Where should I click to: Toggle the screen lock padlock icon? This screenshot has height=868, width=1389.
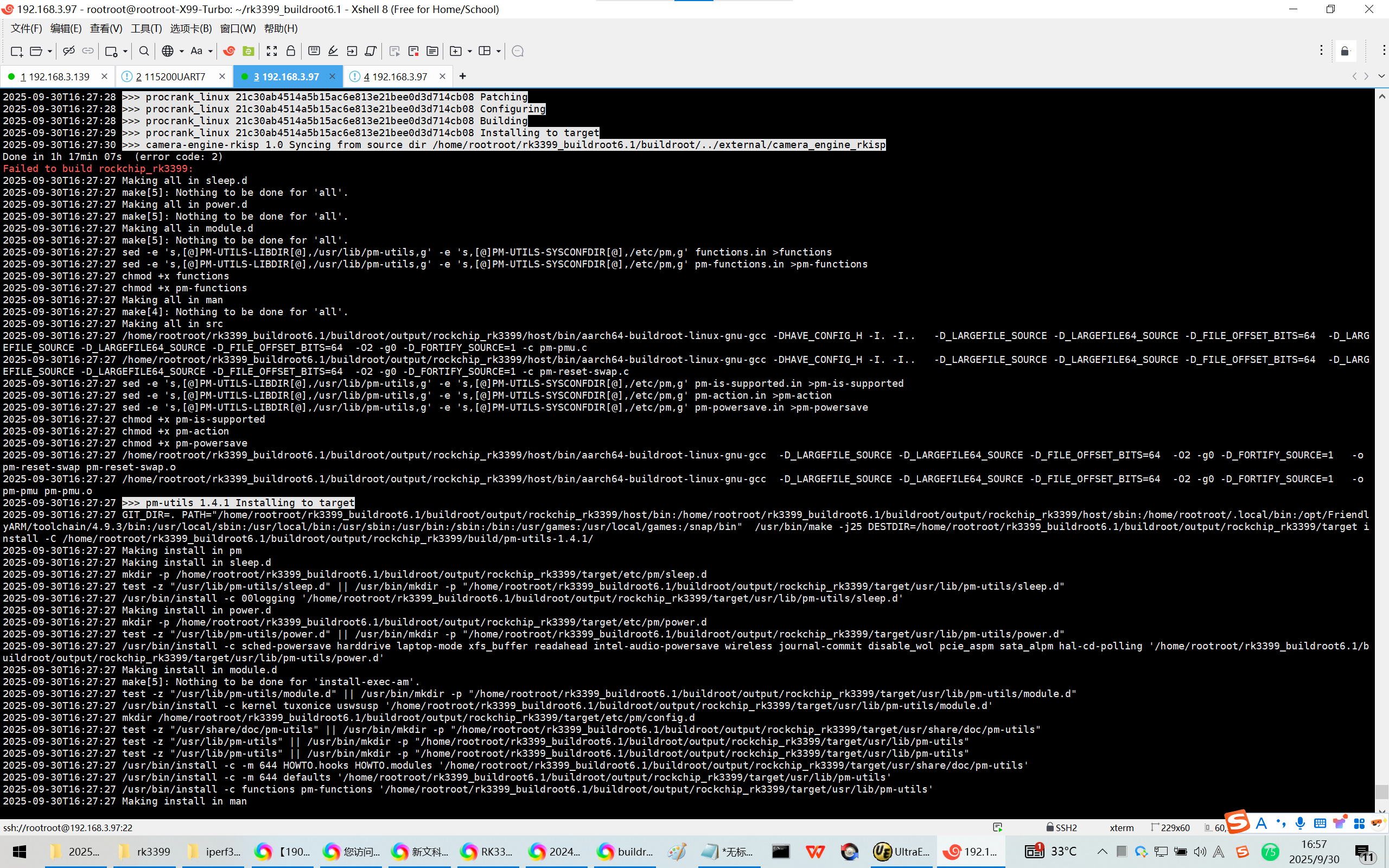[x=290, y=51]
